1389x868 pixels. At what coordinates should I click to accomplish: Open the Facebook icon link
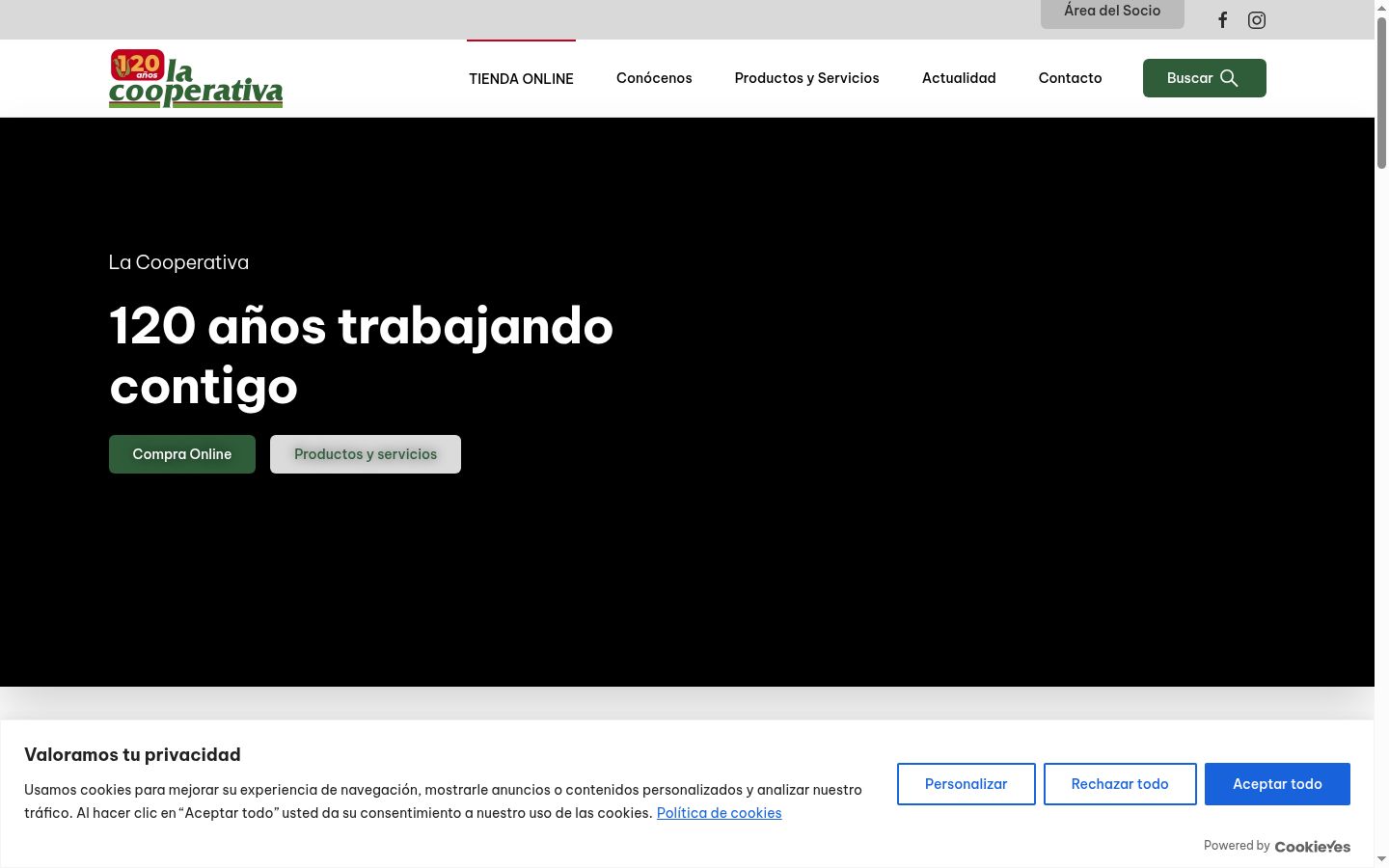pyautogui.click(x=1222, y=20)
